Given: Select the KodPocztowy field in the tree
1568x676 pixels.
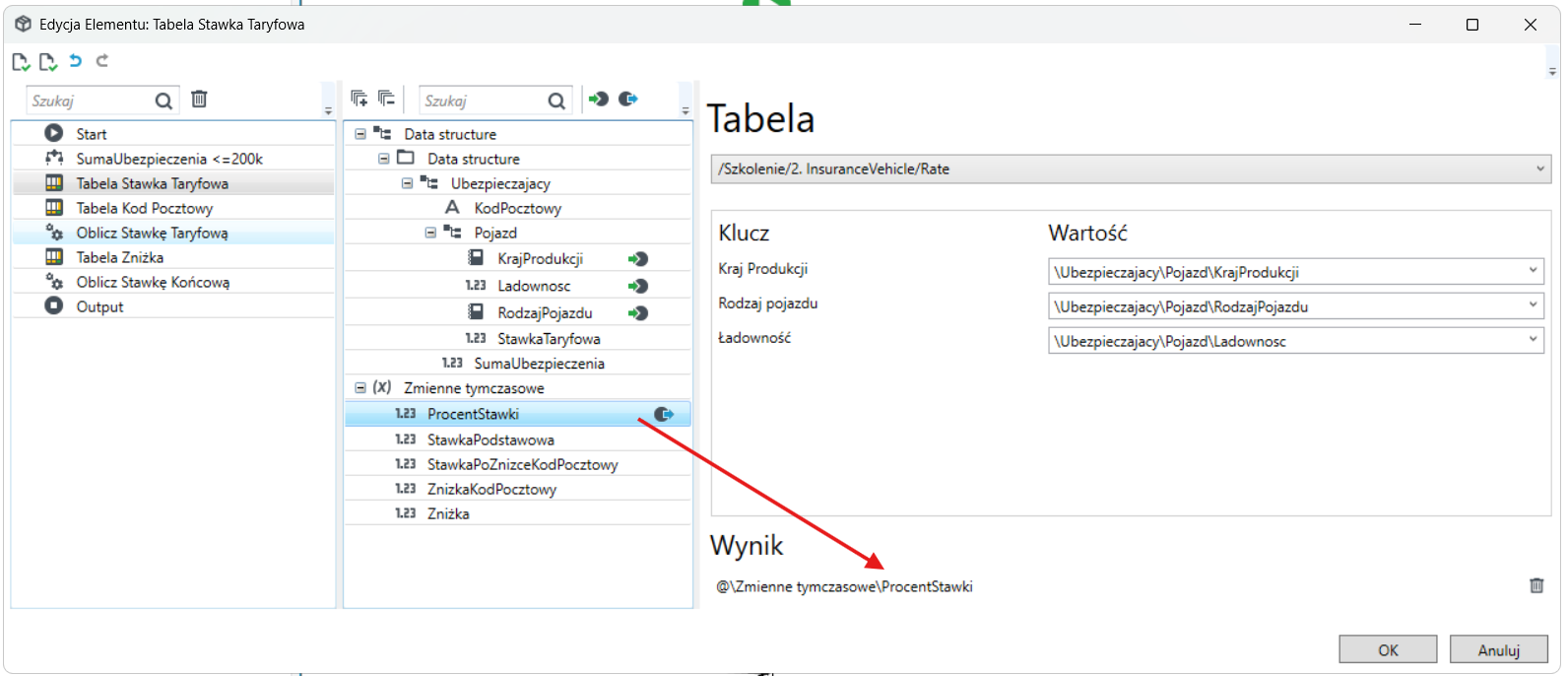Looking at the screenshot, I should [518, 208].
